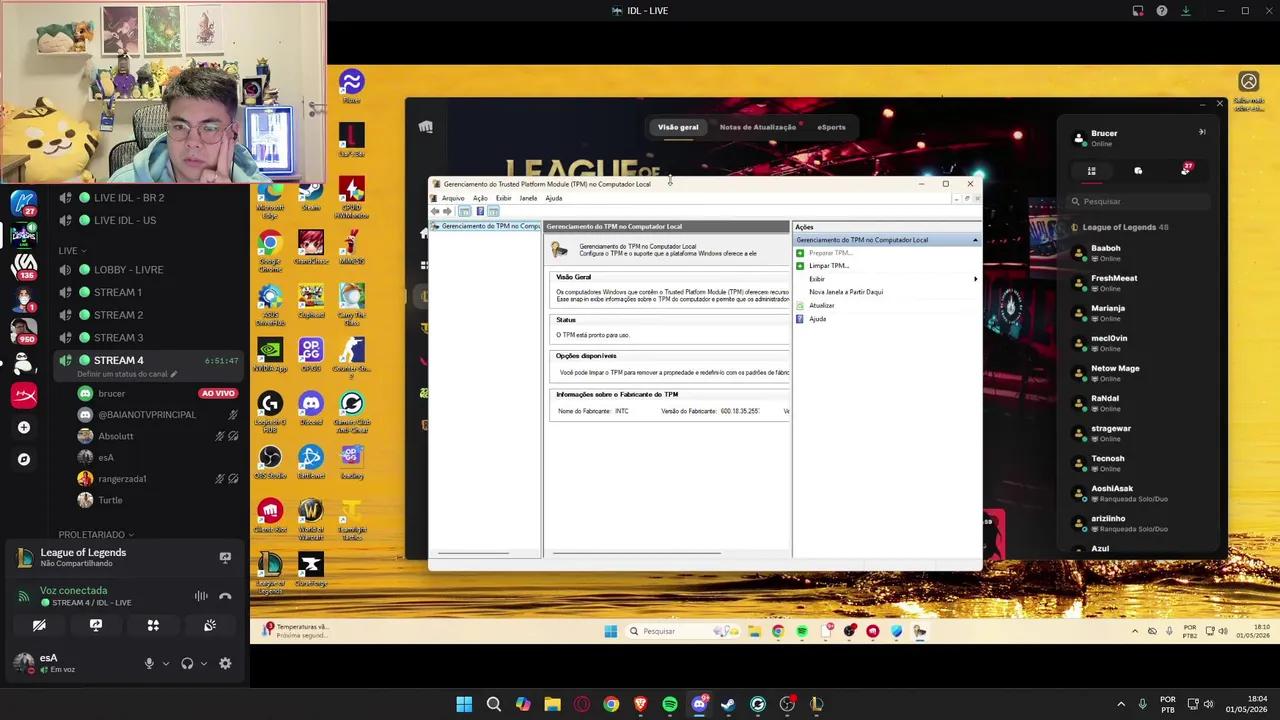Open the Discord Explore servers compass icon

click(x=24, y=460)
